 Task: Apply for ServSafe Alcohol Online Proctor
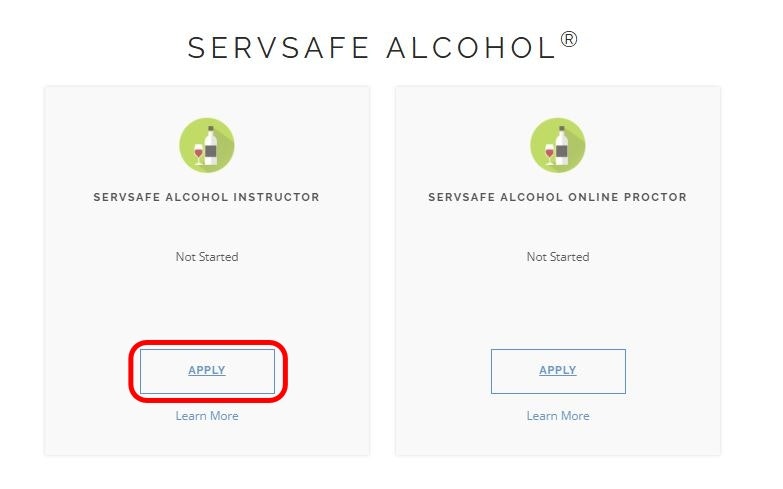tap(558, 371)
